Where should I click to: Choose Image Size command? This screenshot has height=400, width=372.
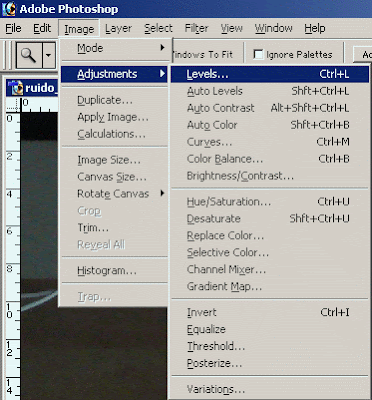coord(114,160)
